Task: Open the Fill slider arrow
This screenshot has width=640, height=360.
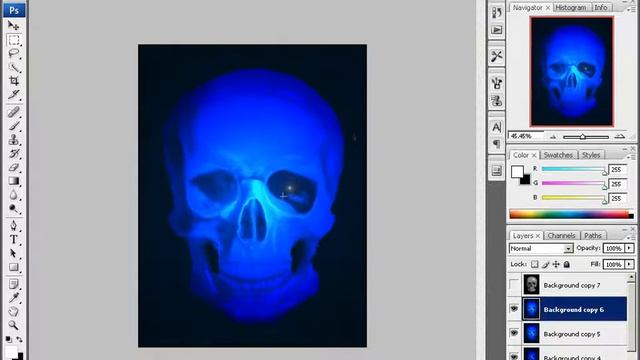Action: pyautogui.click(x=629, y=264)
